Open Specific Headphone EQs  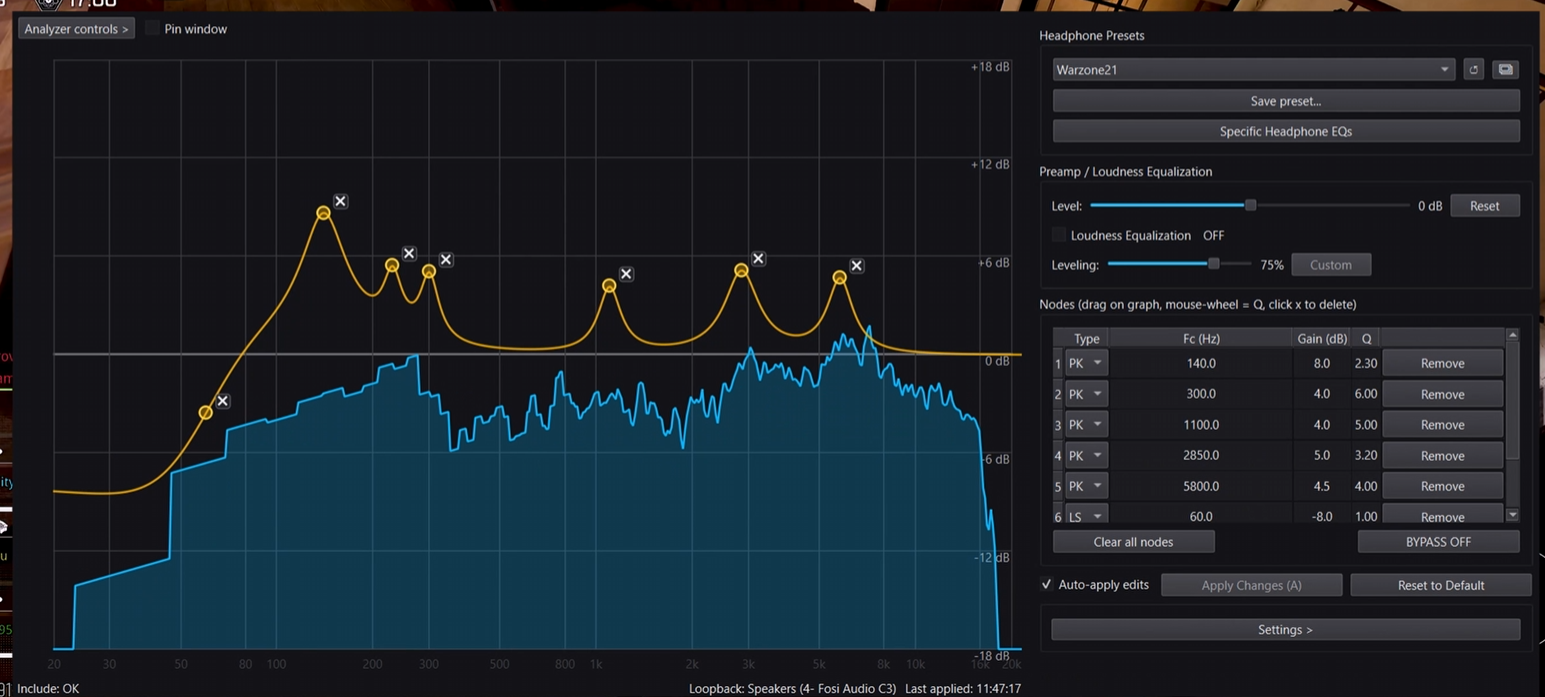click(1286, 131)
